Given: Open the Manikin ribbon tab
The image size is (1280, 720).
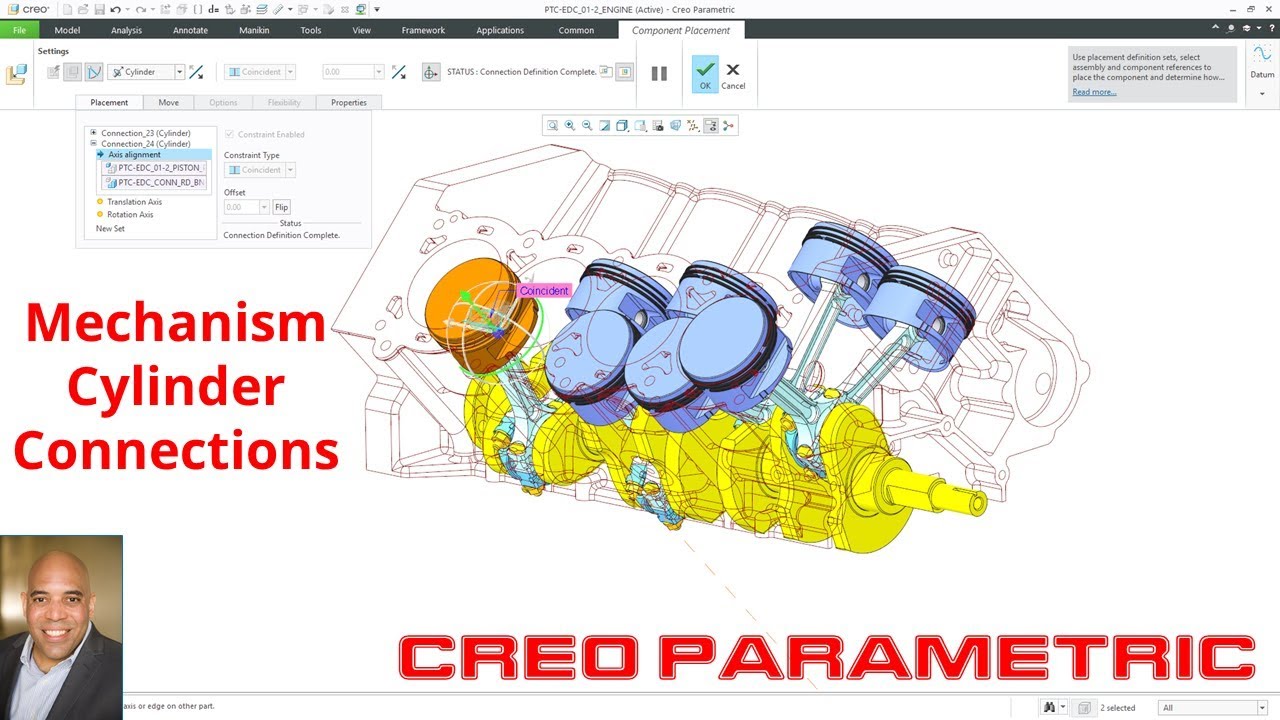Looking at the screenshot, I should click(254, 30).
